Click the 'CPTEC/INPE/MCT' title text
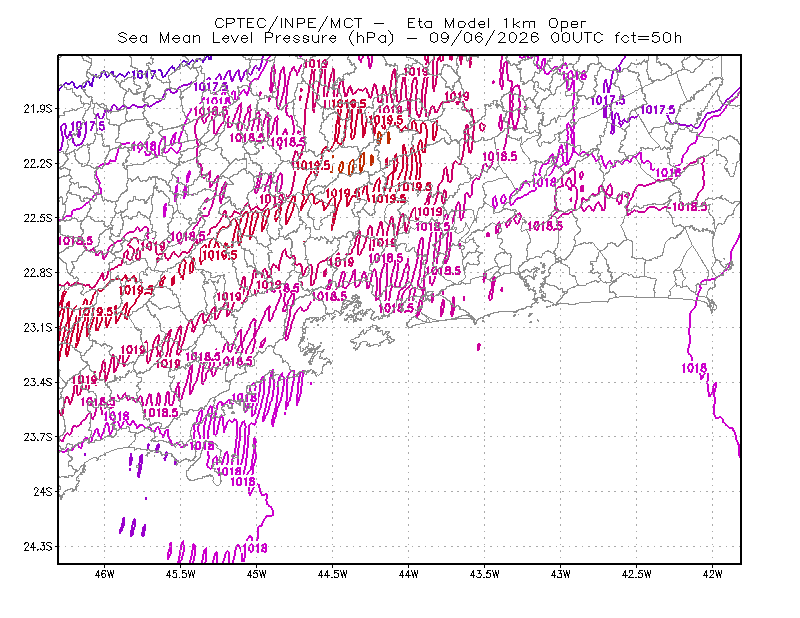Viewport: 800px width, 618px height. click(288, 23)
